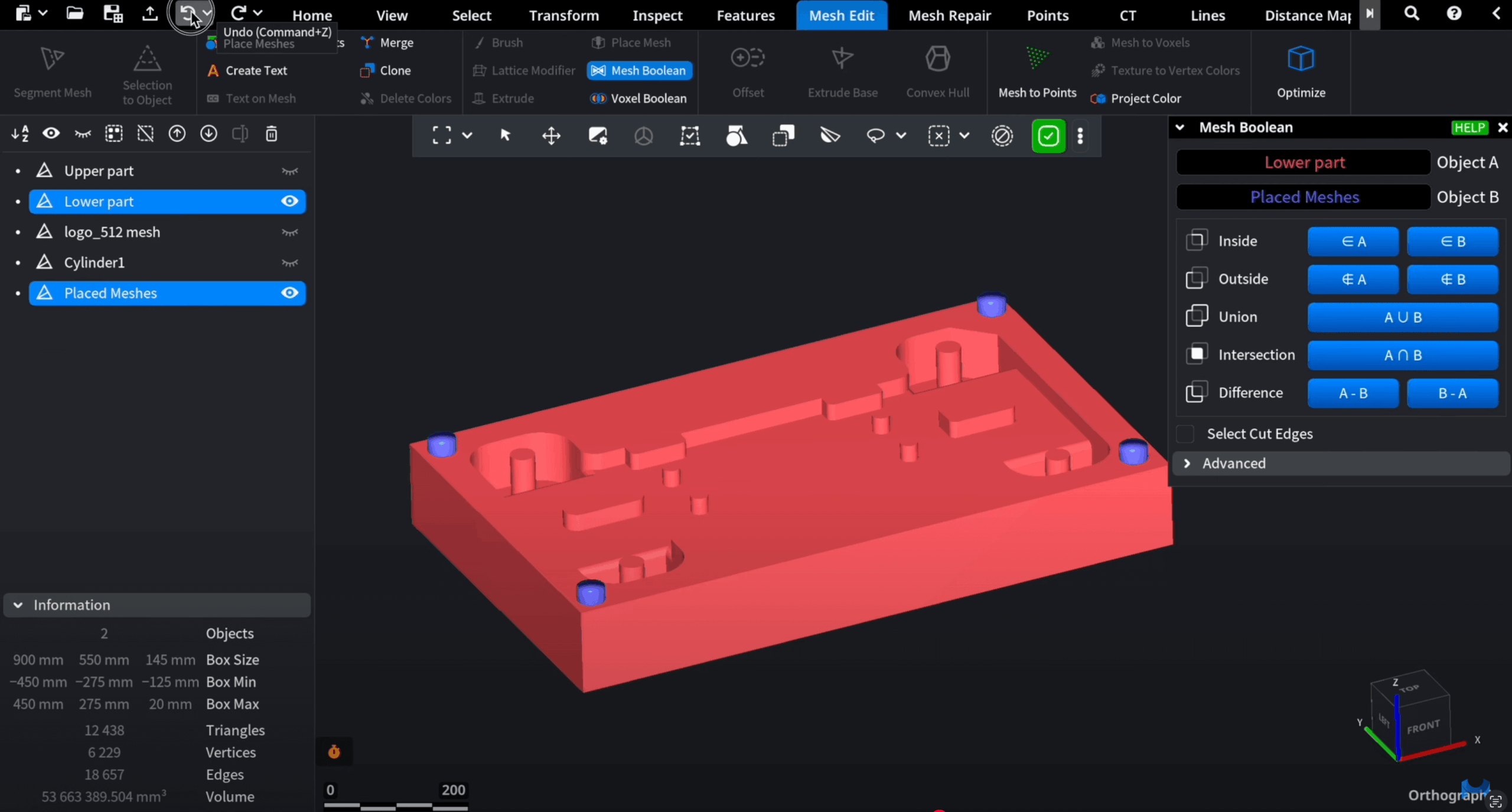Click the Optimize cube icon
Image resolution: width=1512 pixels, height=812 pixels.
(1301, 59)
